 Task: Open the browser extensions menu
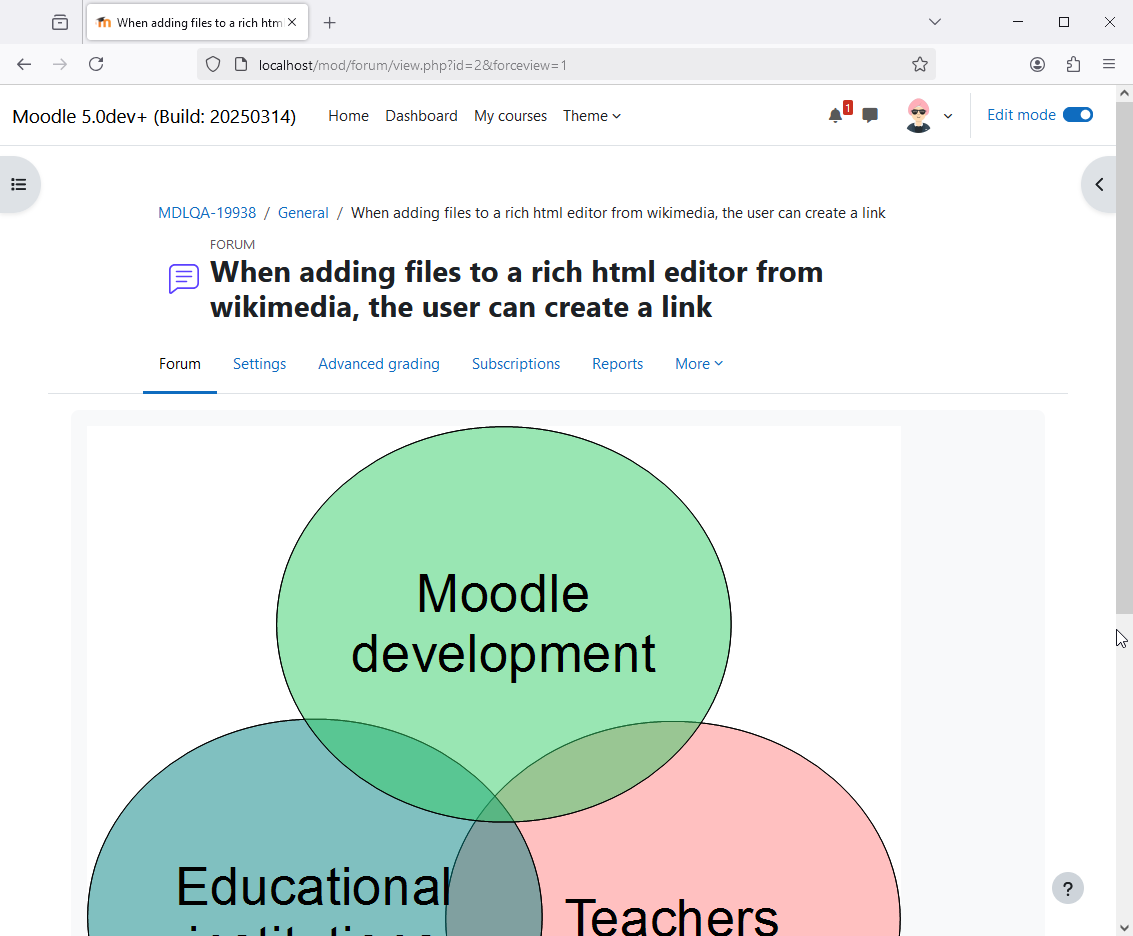1073,64
